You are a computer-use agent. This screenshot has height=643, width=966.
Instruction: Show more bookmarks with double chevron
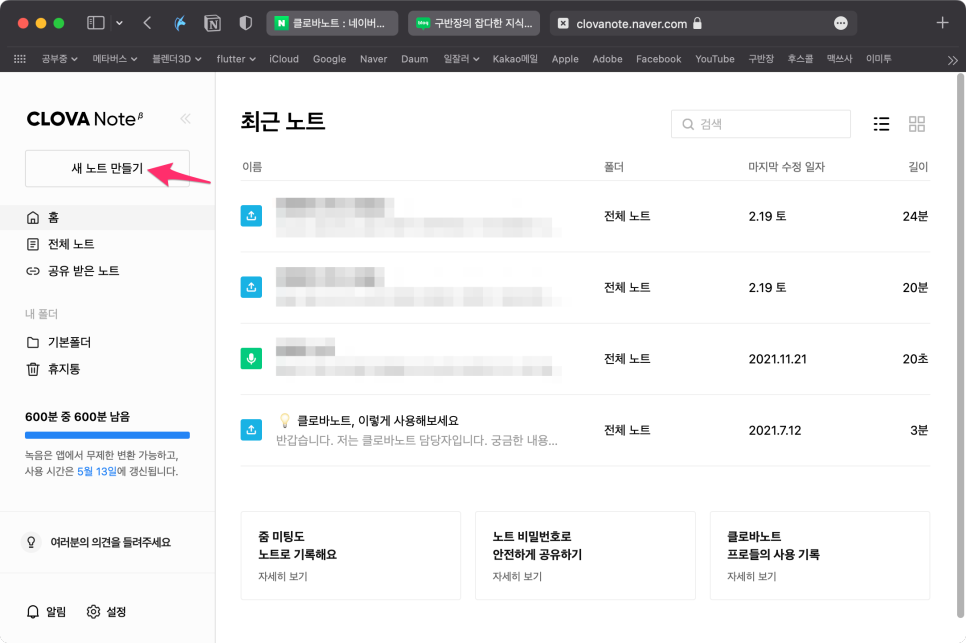click(x=952, y=60)
